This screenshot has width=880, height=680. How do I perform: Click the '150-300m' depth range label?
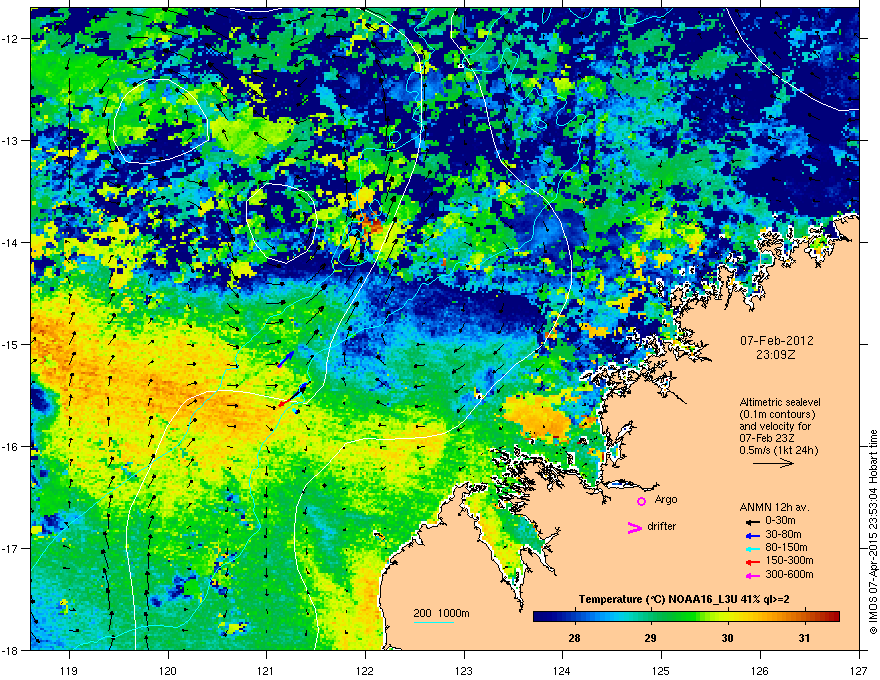(x=789, y=560)
